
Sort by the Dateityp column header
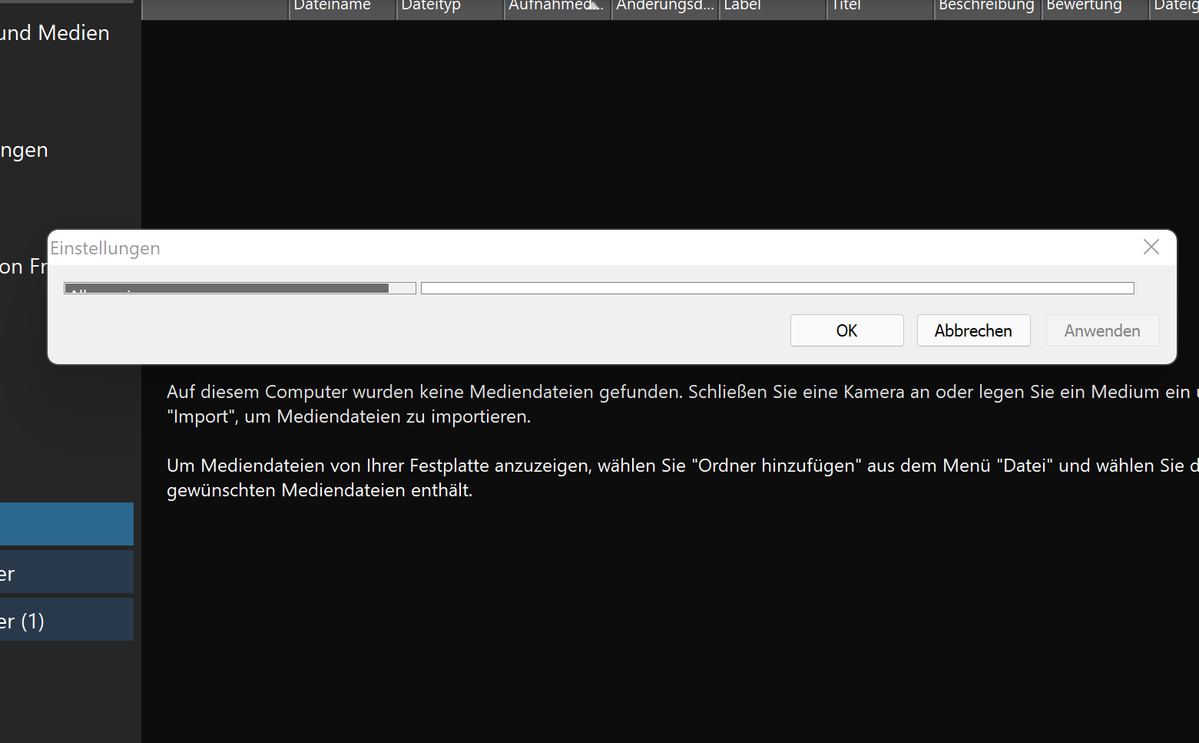449,8
